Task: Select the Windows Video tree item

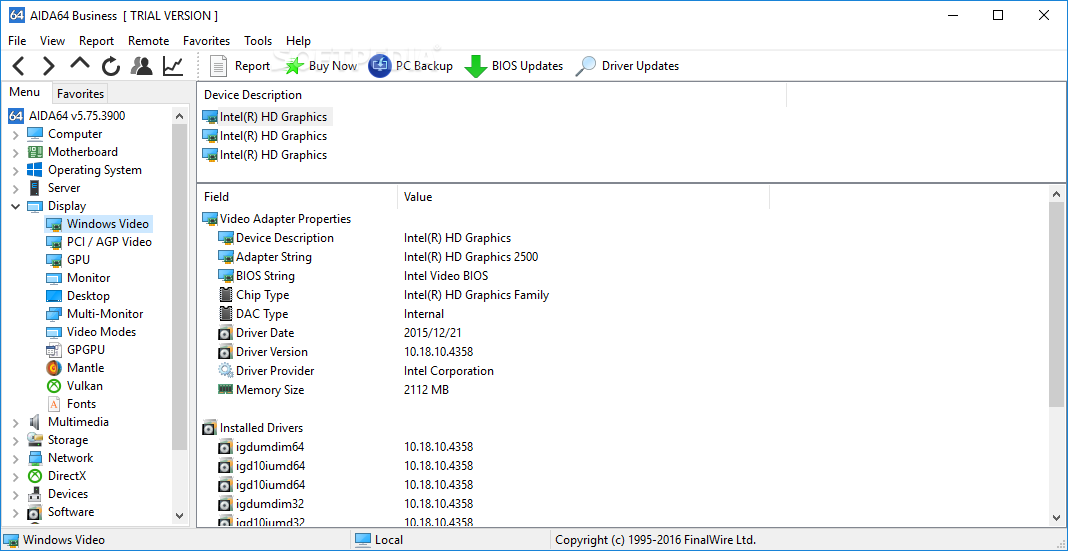Action: 98,223
